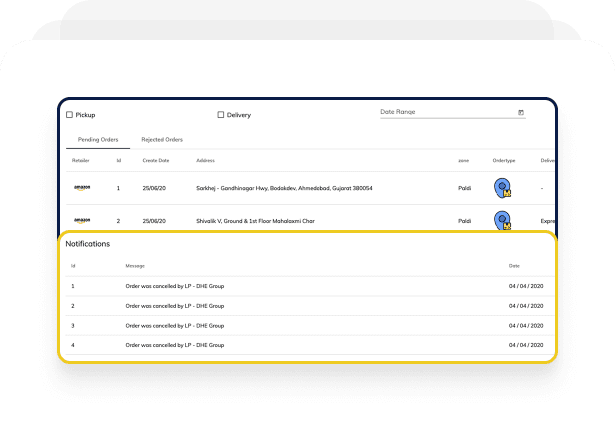Click the Notifications heading
This screenshot has width=615, height=421.
(87, 244)
